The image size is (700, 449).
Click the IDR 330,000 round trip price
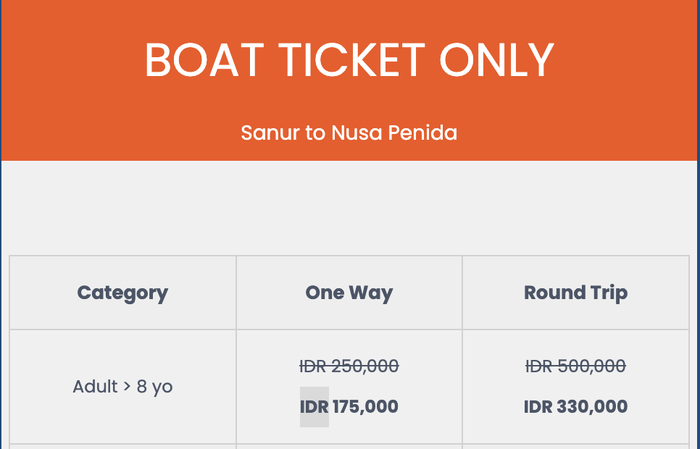pyautogui.click(x=576, y=407)
